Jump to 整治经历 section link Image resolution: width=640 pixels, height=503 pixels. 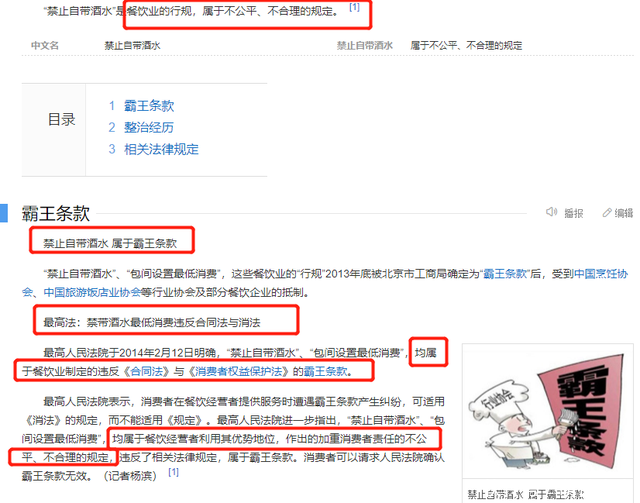(149, 127)
